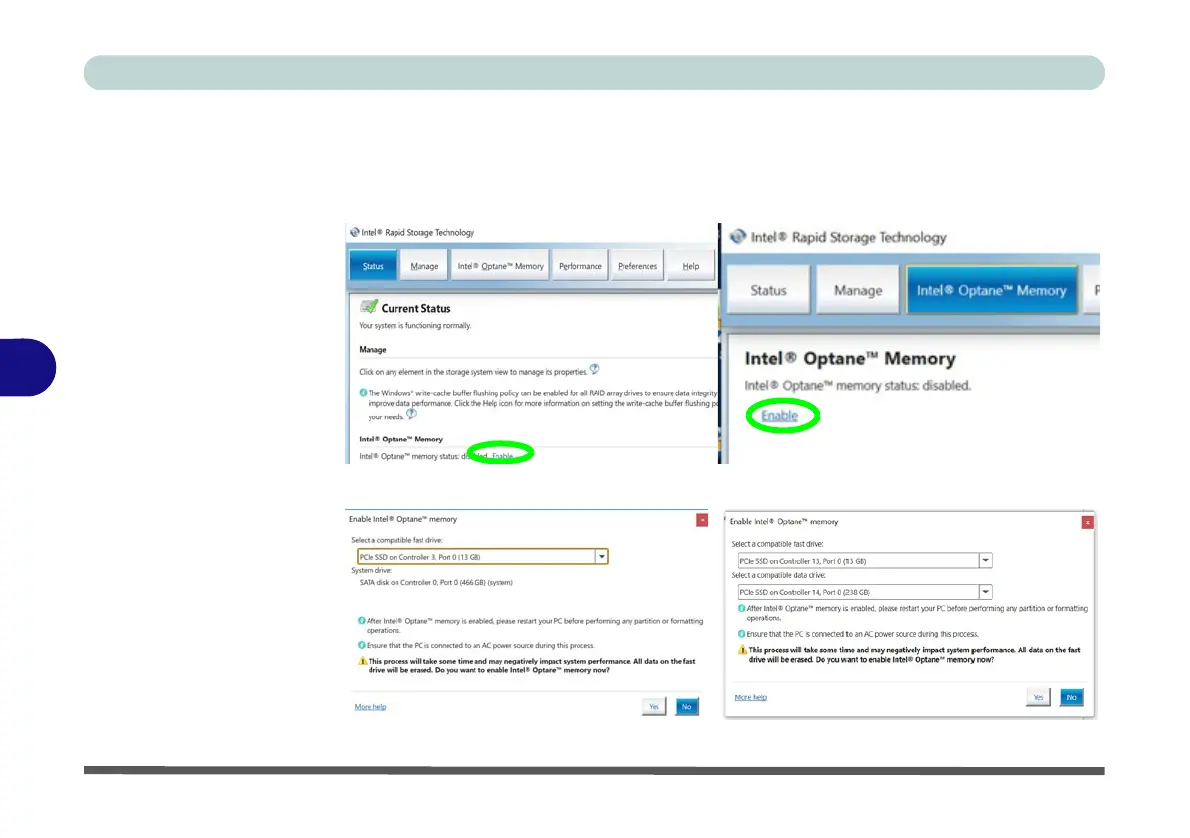Click info icon beside AC power note, right dialog
Screen dimensions: 1190x838
(741, 634)
